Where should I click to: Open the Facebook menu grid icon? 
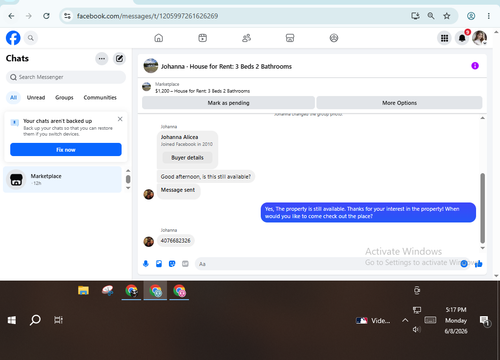pos(444,38)
